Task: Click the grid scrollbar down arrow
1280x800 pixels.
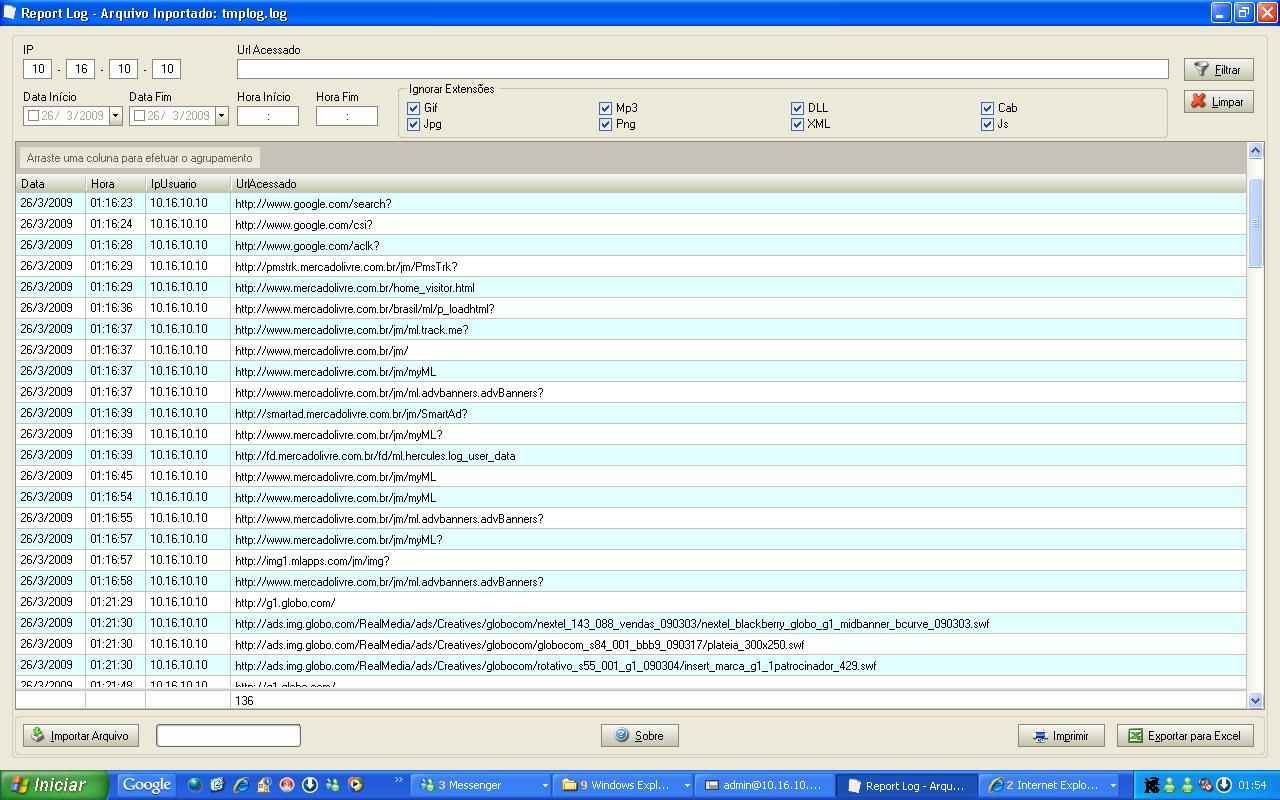Action: [x=1256, y=701]
